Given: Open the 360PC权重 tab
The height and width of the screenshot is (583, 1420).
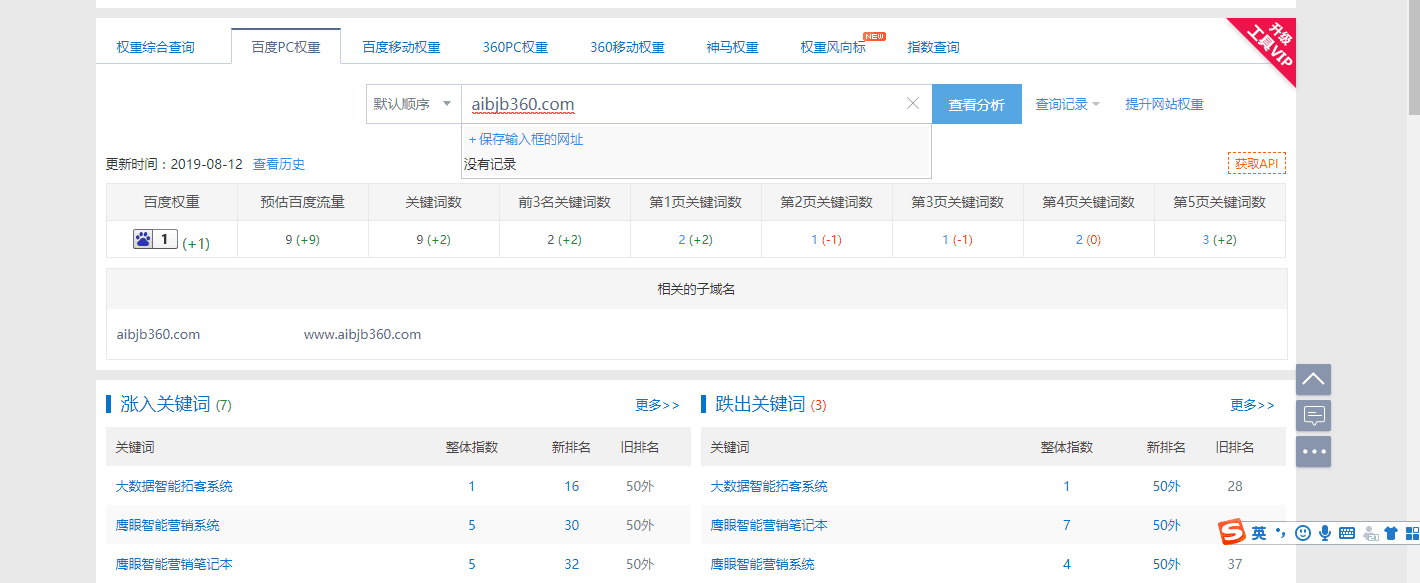Looking at the screenshot, I should [x=515, y=47].
